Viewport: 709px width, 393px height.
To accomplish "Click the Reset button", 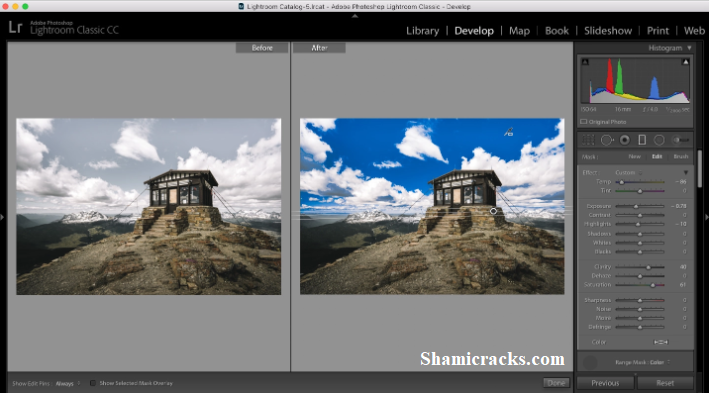I will [x=665, y=383].
